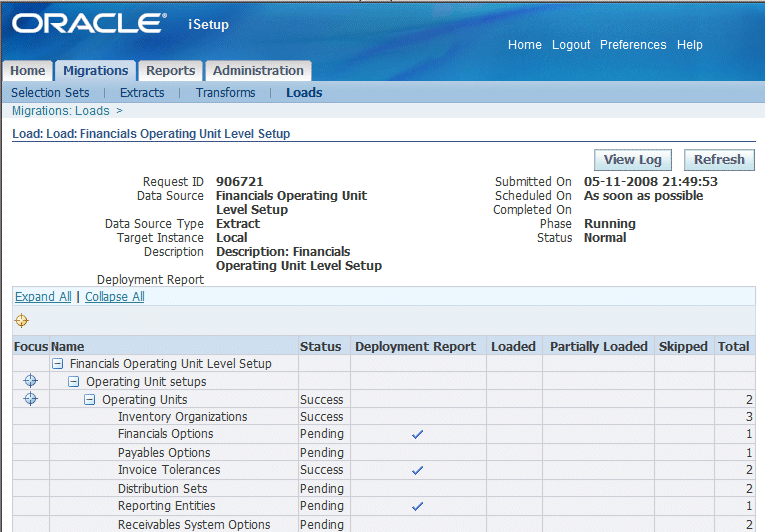
Task: Click the Logout link
Action: pos(571,45)
